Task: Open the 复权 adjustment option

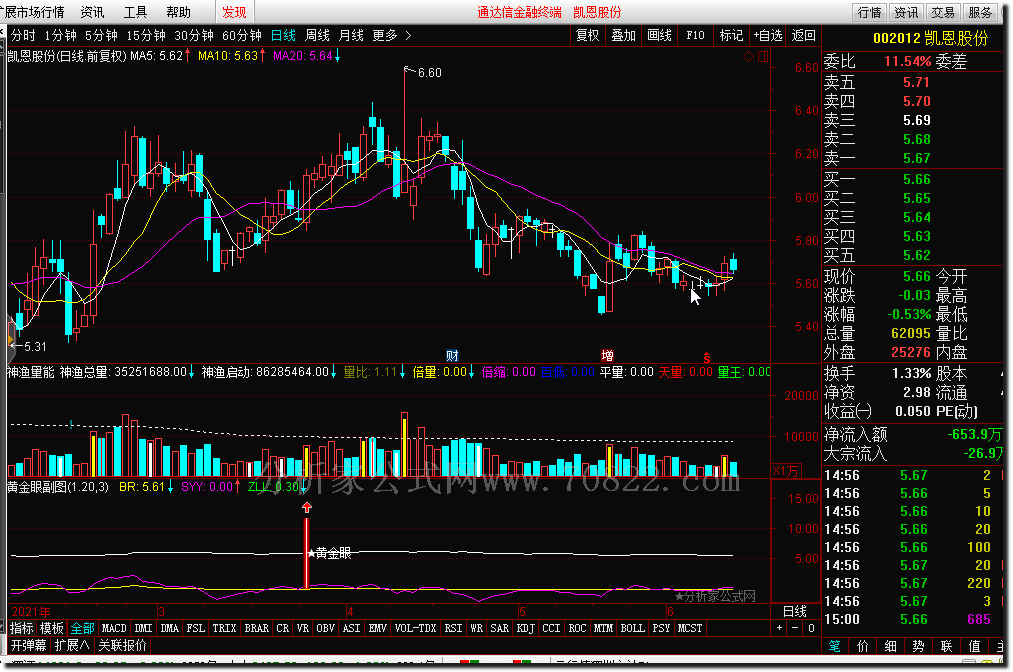Action: tap(587, 36)
